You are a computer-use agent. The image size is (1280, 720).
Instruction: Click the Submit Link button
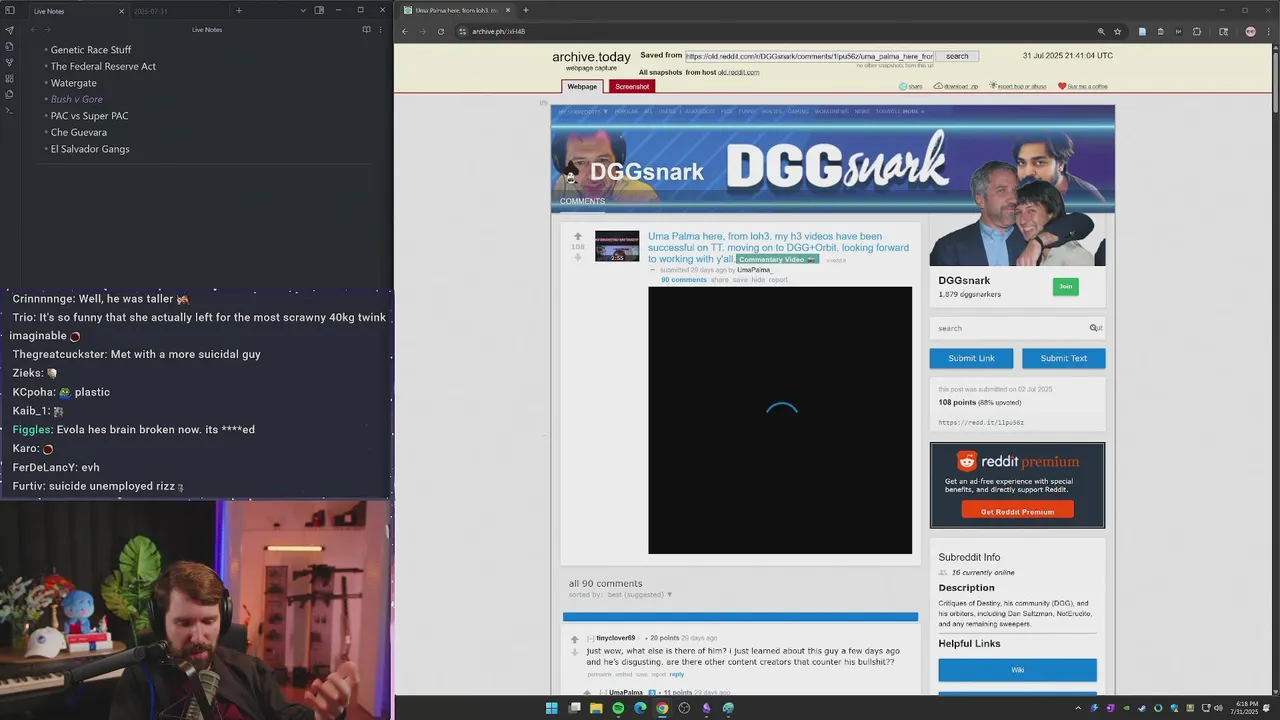click(x=971, y=358)
